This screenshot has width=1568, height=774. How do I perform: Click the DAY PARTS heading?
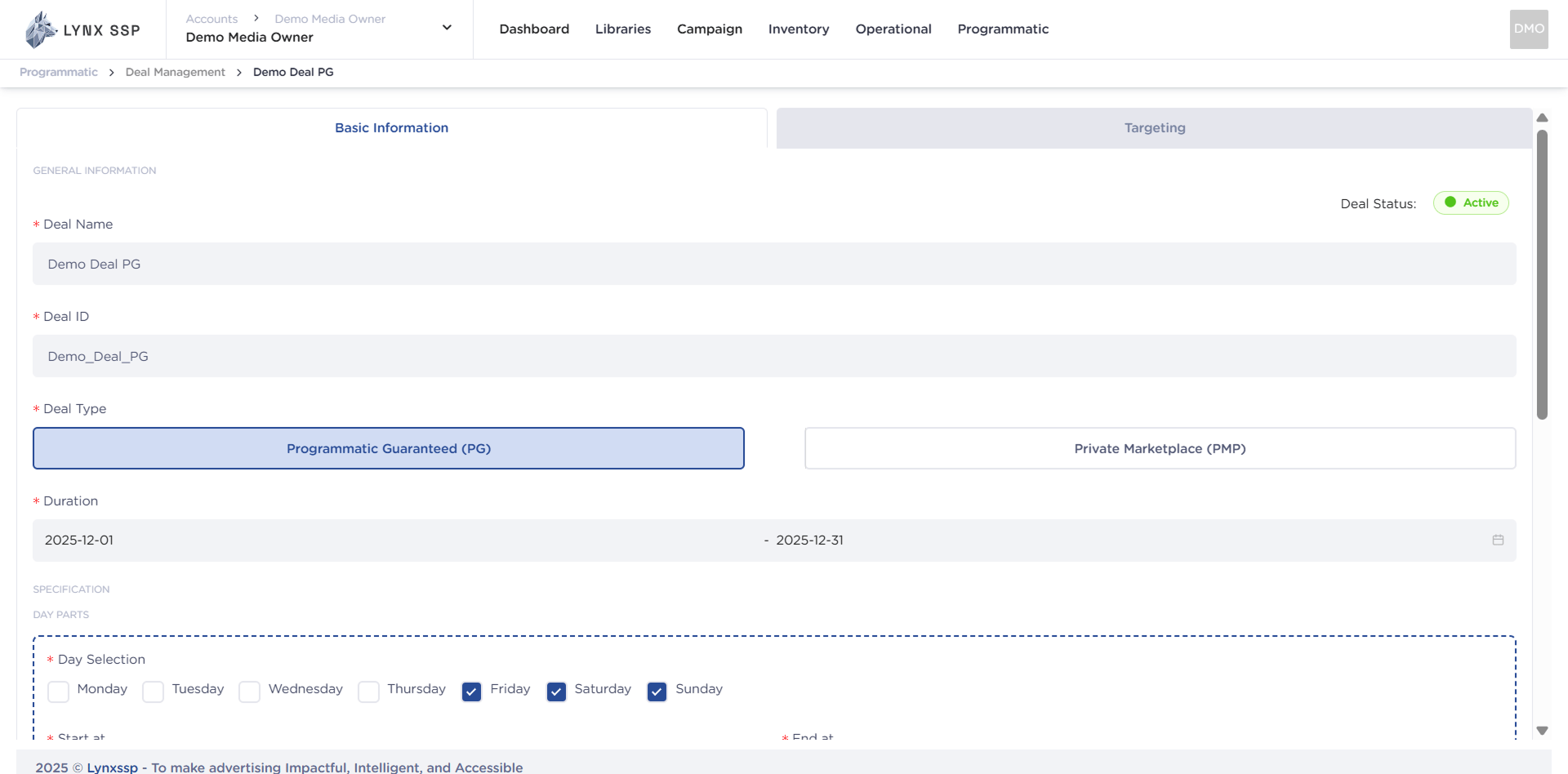pyautogui.click(x=61, y=615)
